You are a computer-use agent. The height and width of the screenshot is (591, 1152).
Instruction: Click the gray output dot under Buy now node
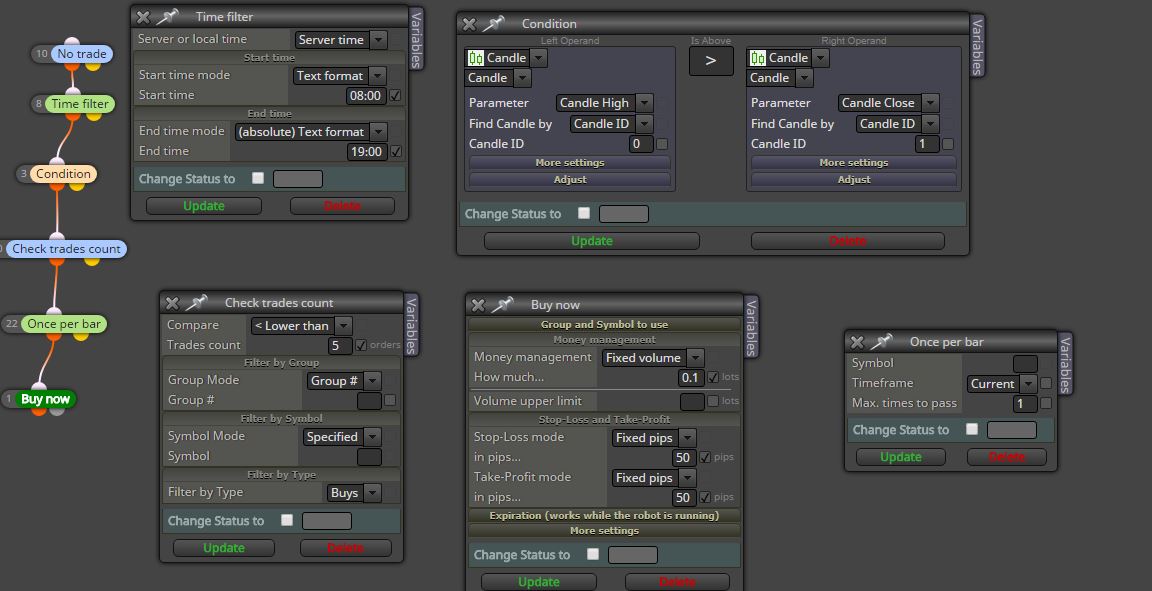(x=57, y=411)
